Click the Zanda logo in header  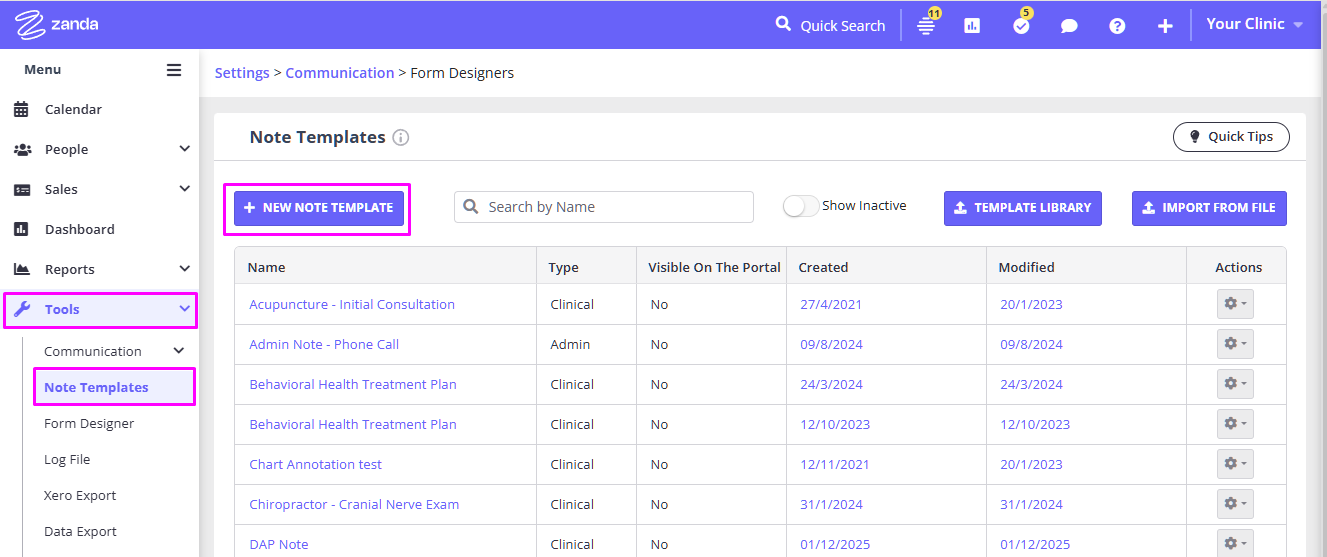point(57,24)
